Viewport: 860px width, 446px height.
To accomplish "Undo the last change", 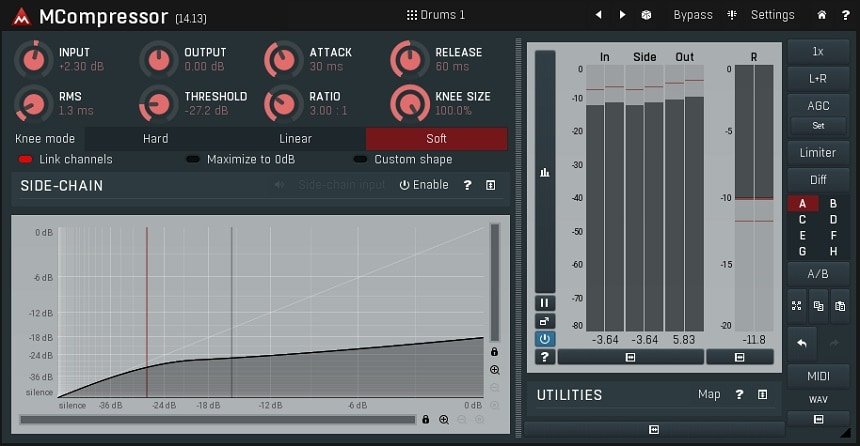I will click(x=802, y=344).
